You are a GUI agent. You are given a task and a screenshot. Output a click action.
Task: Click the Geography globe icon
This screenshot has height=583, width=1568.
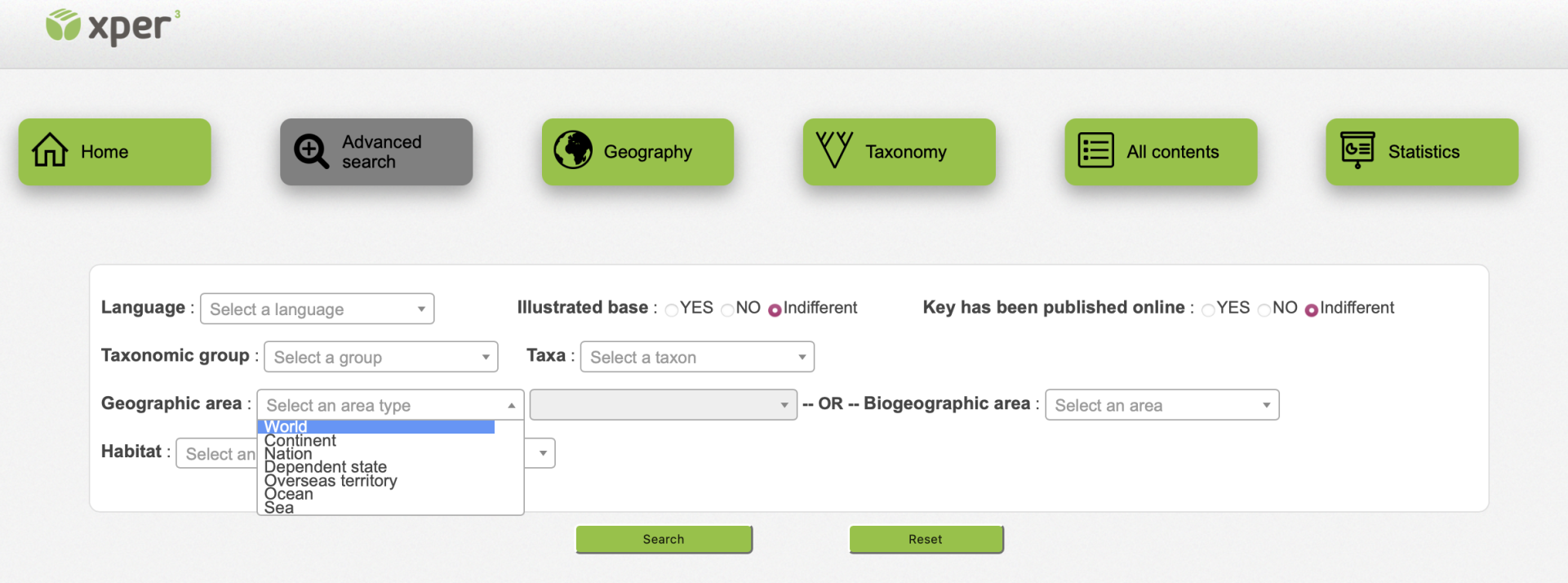pos(573,150)
